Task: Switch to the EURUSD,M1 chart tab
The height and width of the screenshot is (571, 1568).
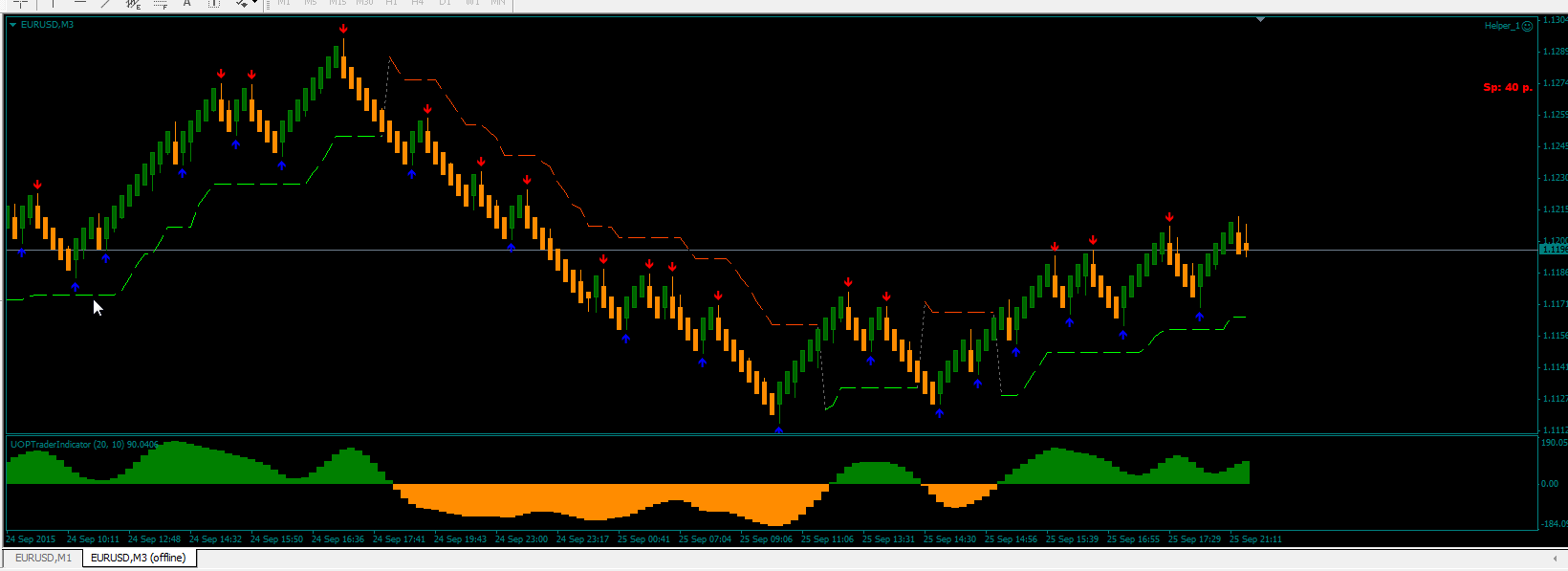Action: [43, 558]
